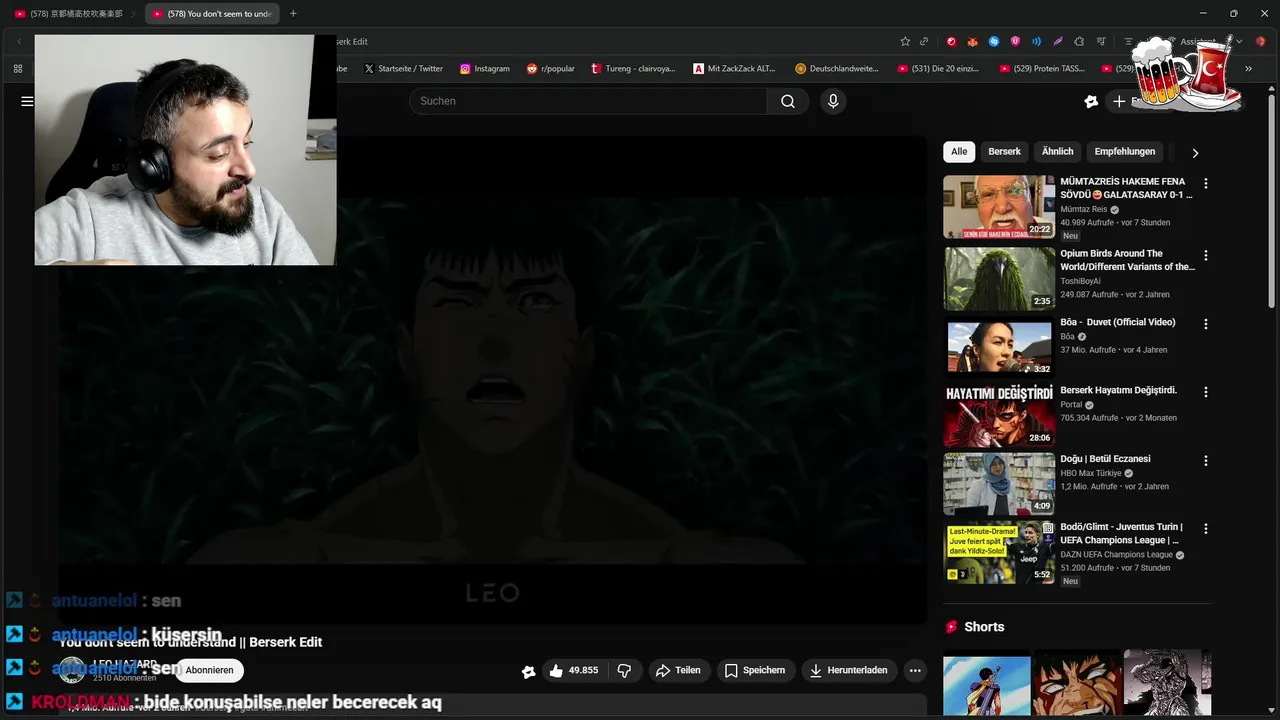Click the sparkle icon beside the create button
Image resolution: width=1280 pixels, height=720 pixels.
point(1091,101)
